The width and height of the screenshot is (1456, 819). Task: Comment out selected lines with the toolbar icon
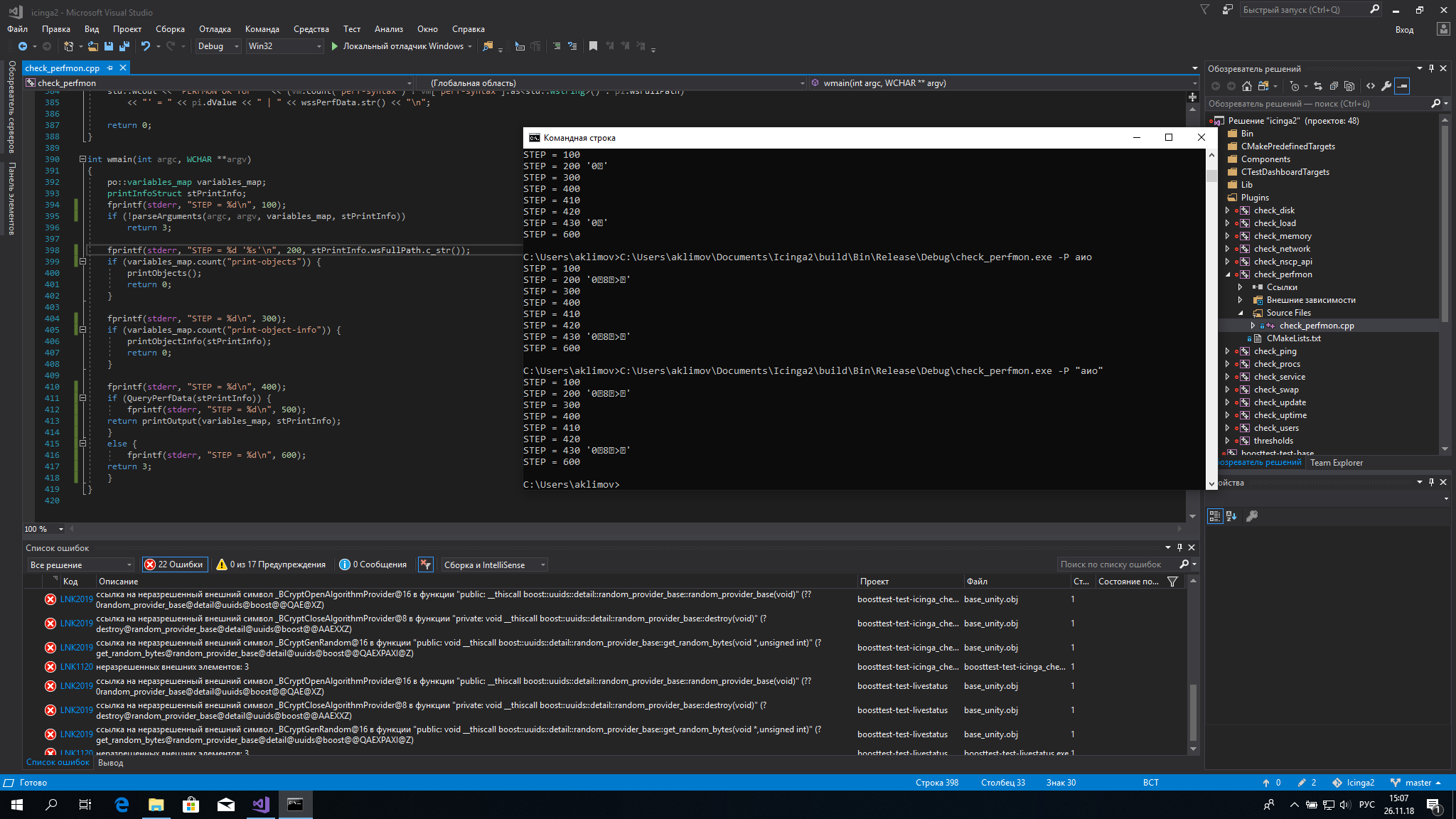557,46
